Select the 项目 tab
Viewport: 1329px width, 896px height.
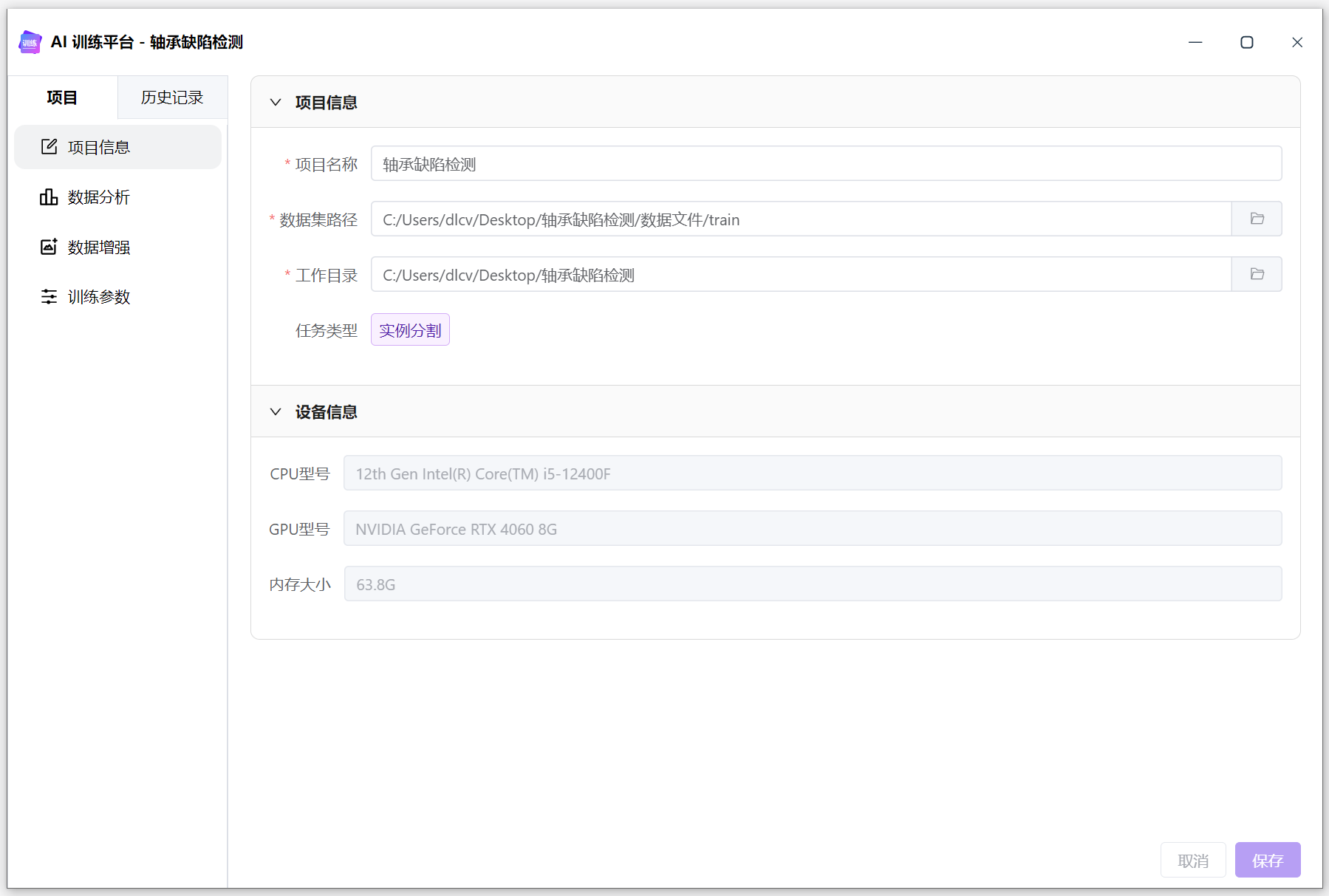(62, 98)
